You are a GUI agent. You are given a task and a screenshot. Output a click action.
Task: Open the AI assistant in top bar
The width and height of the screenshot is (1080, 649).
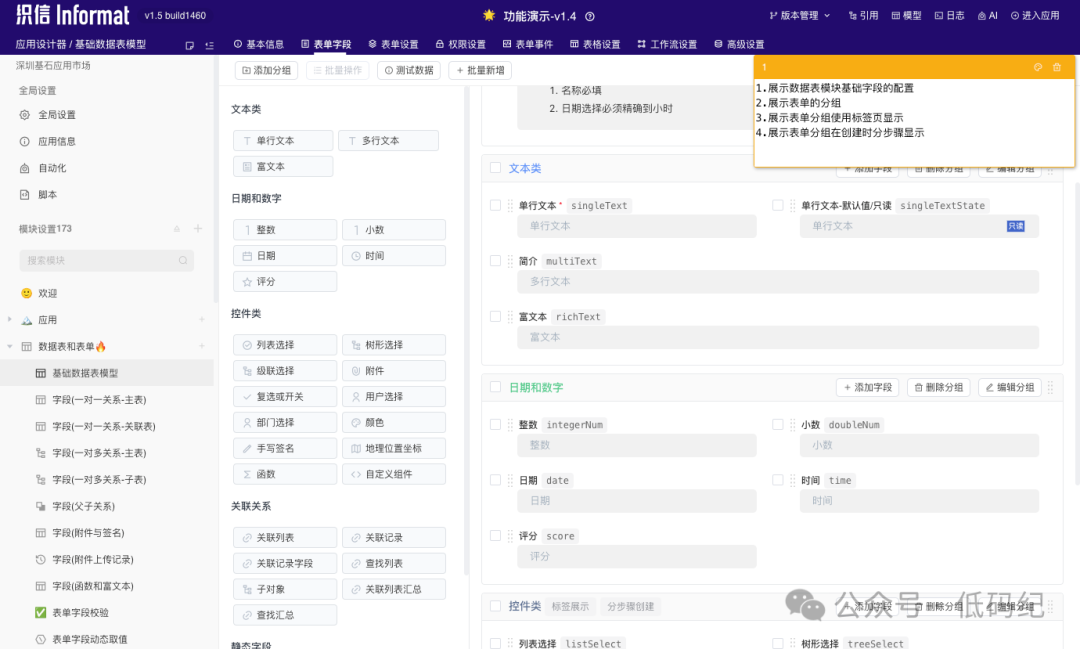point(987,16)
